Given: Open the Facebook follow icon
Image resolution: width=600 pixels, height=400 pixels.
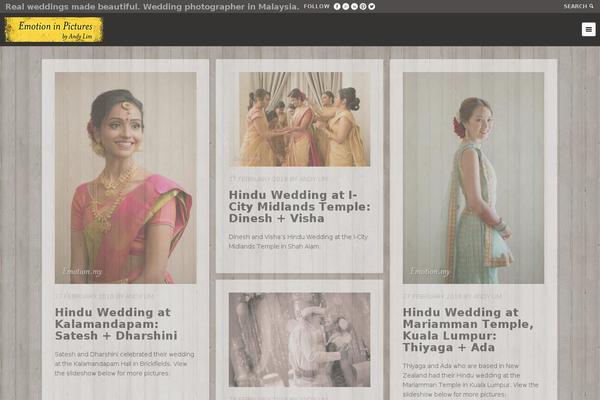Looking at the screenshot, I should [x=337, y=7].
